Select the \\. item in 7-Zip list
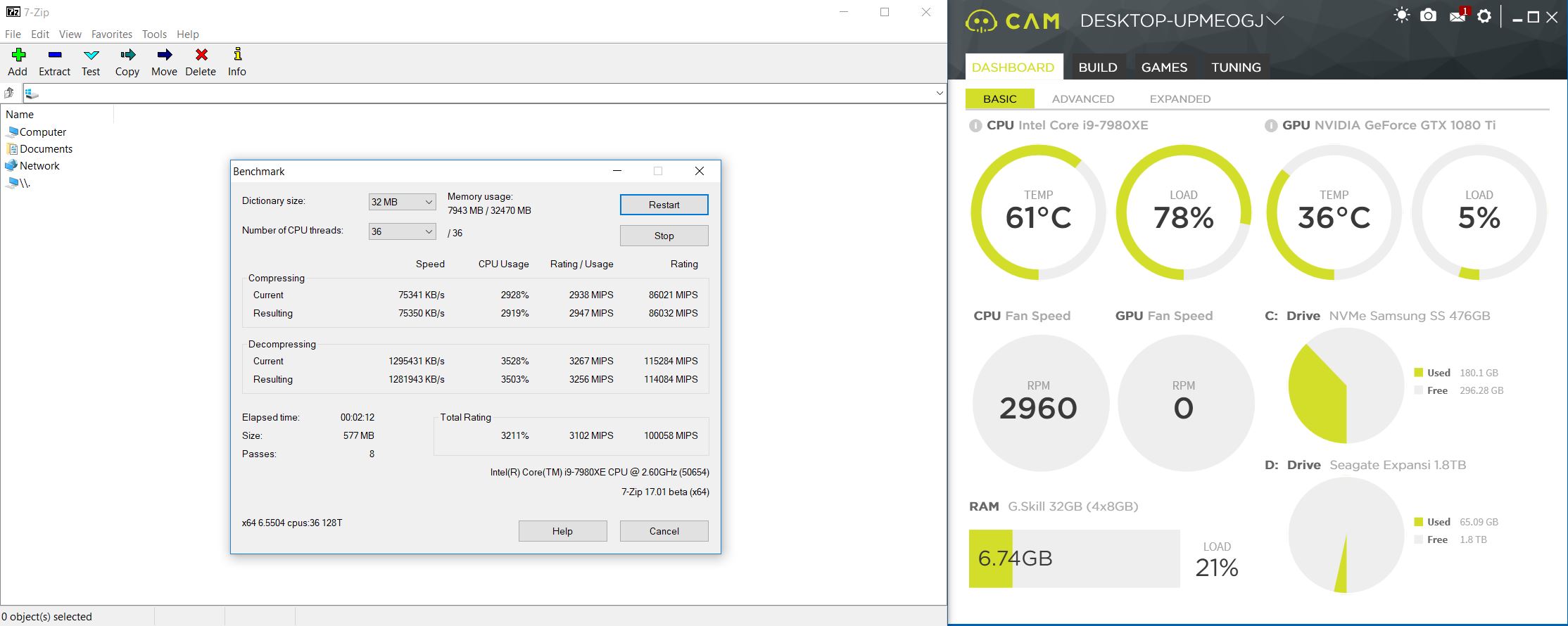Viewport: 1568px width, 626px height. [18, 183]
